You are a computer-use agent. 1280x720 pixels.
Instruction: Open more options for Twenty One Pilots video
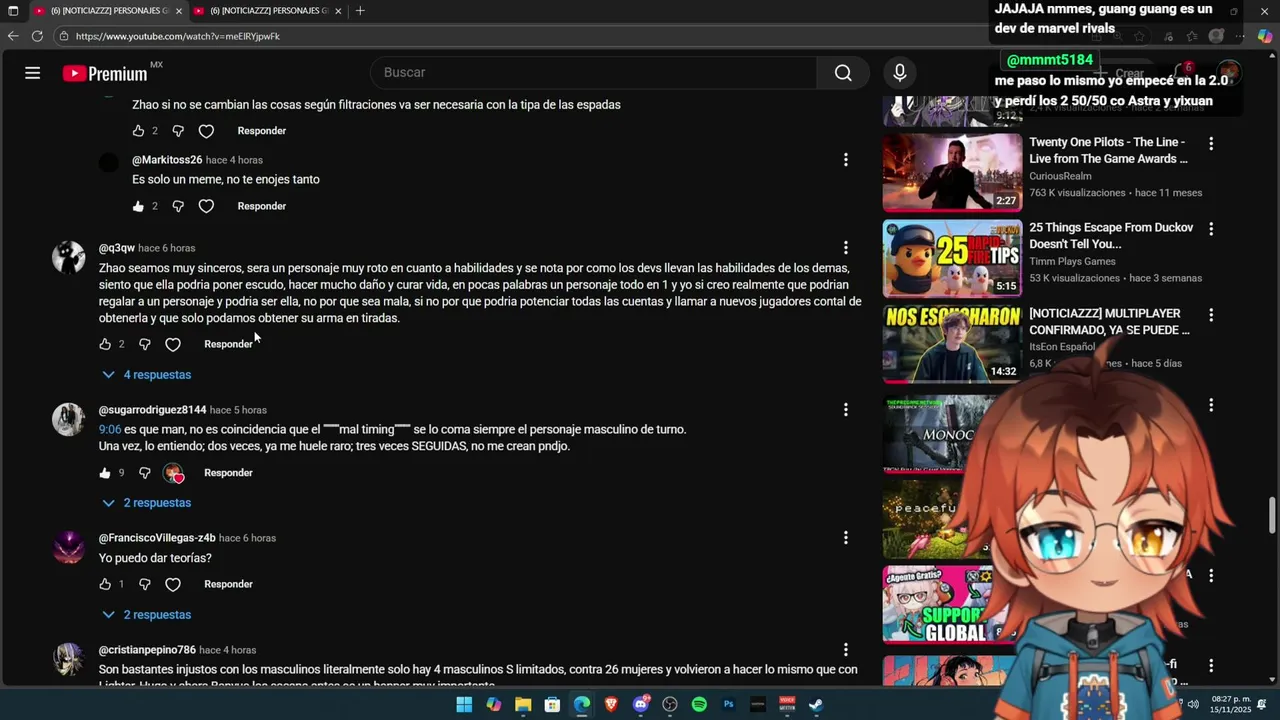tap(1211, 144)
